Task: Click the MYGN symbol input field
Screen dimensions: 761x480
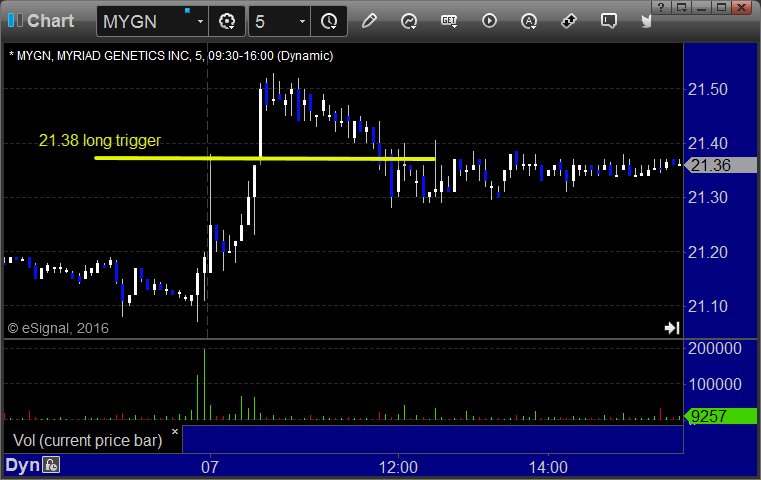Action: point(145,21)
